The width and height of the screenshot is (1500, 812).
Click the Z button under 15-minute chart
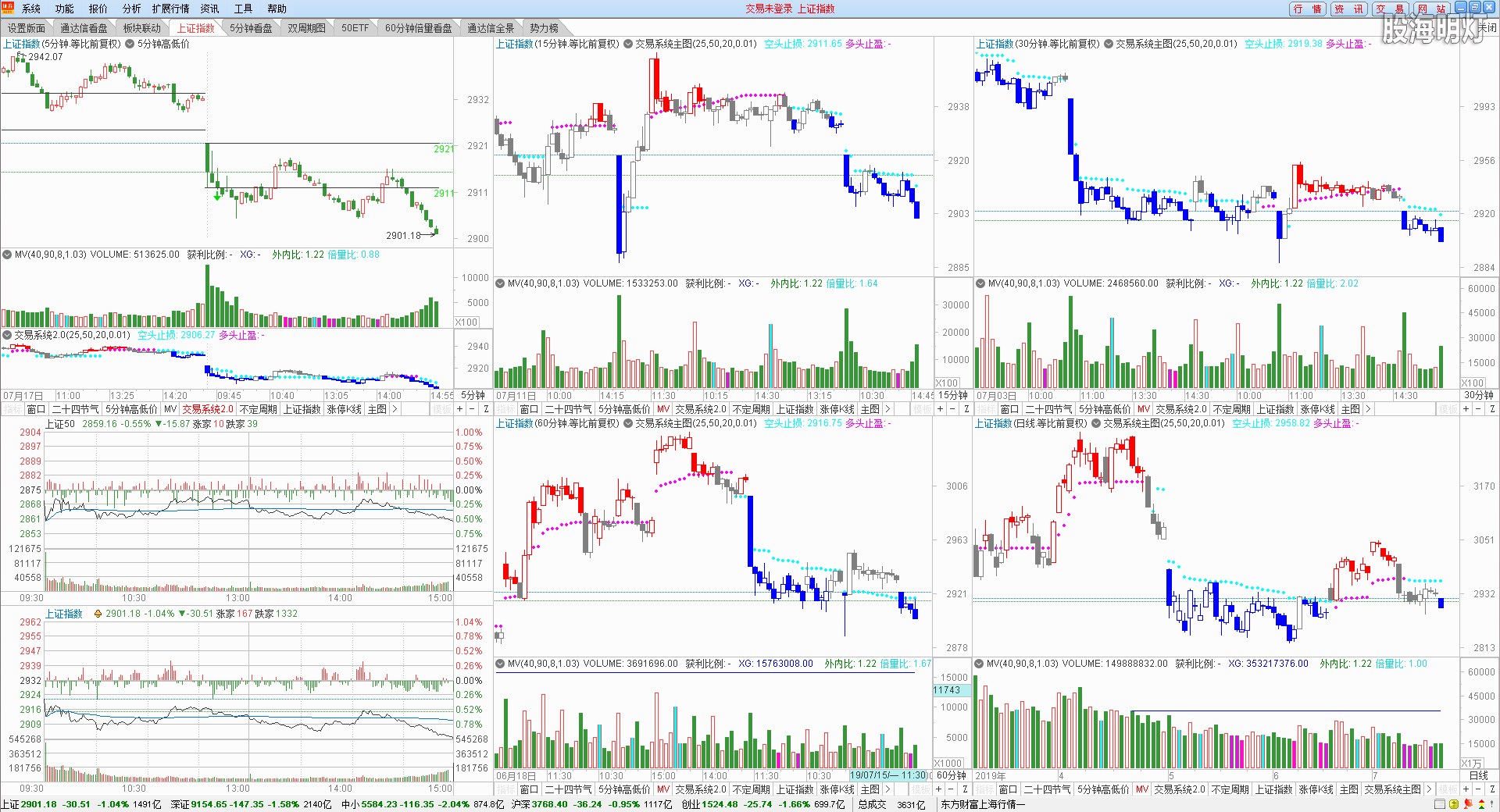tap(966, 409)
